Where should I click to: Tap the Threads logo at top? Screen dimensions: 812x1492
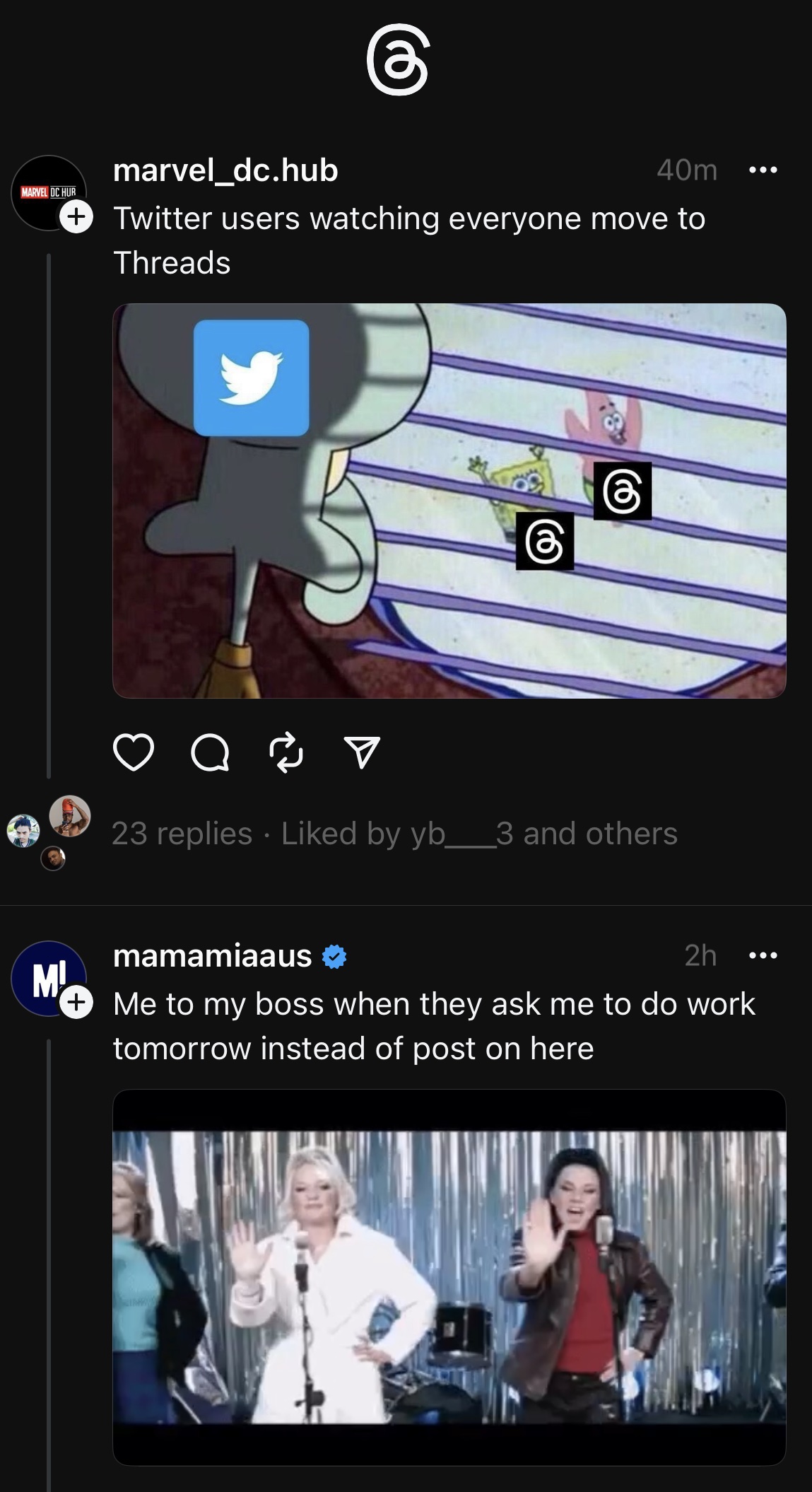coord(398,61)
